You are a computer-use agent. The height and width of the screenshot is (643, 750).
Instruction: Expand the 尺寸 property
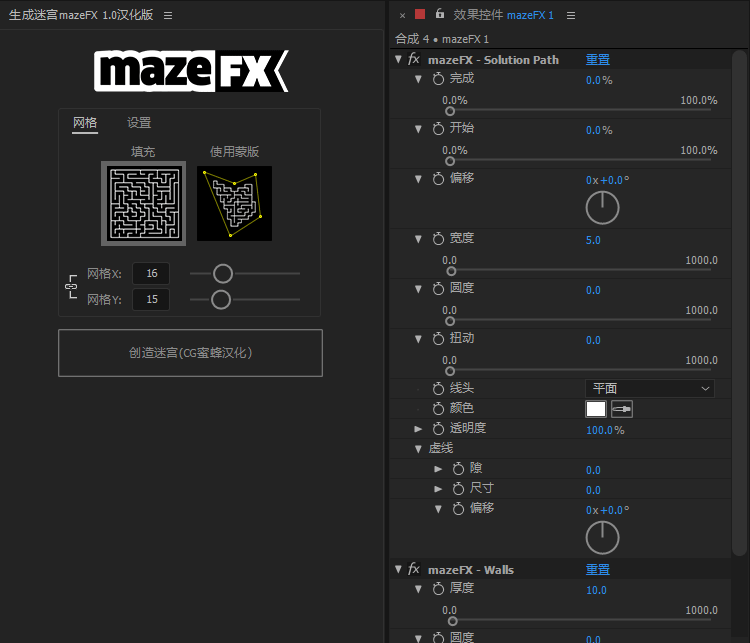point(438,488)
